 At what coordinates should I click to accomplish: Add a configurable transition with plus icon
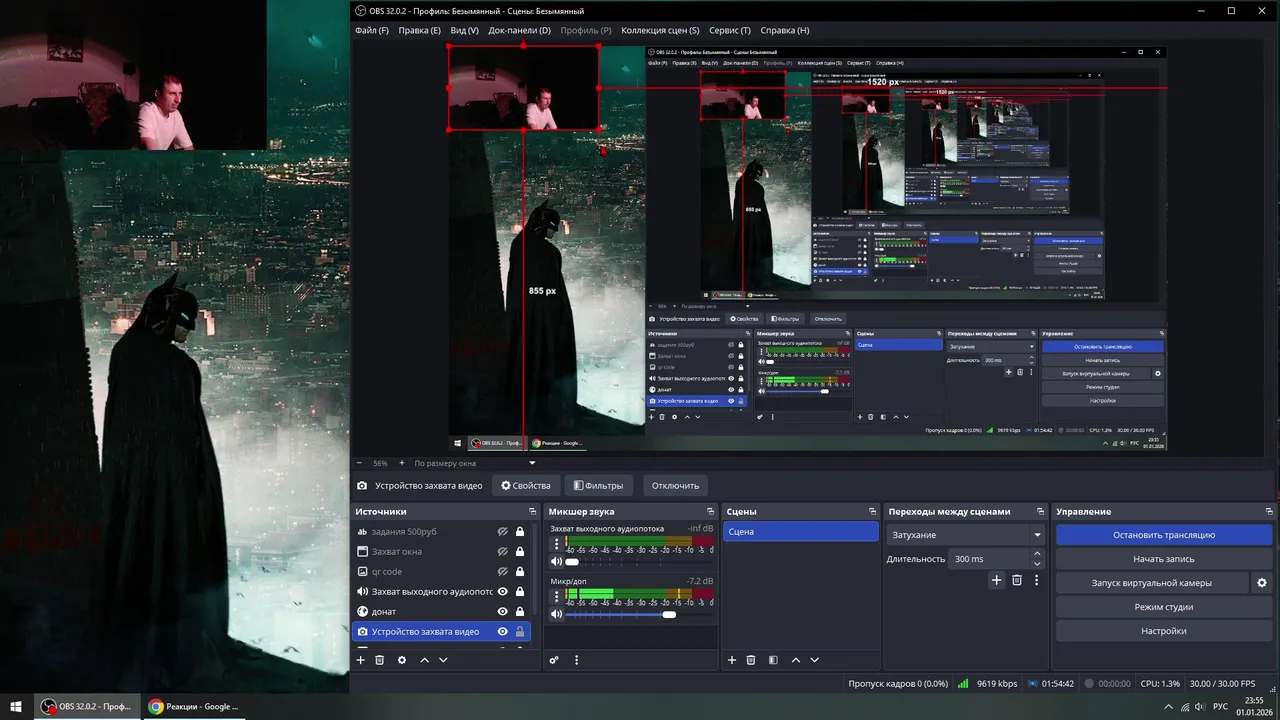coord(996,580)
